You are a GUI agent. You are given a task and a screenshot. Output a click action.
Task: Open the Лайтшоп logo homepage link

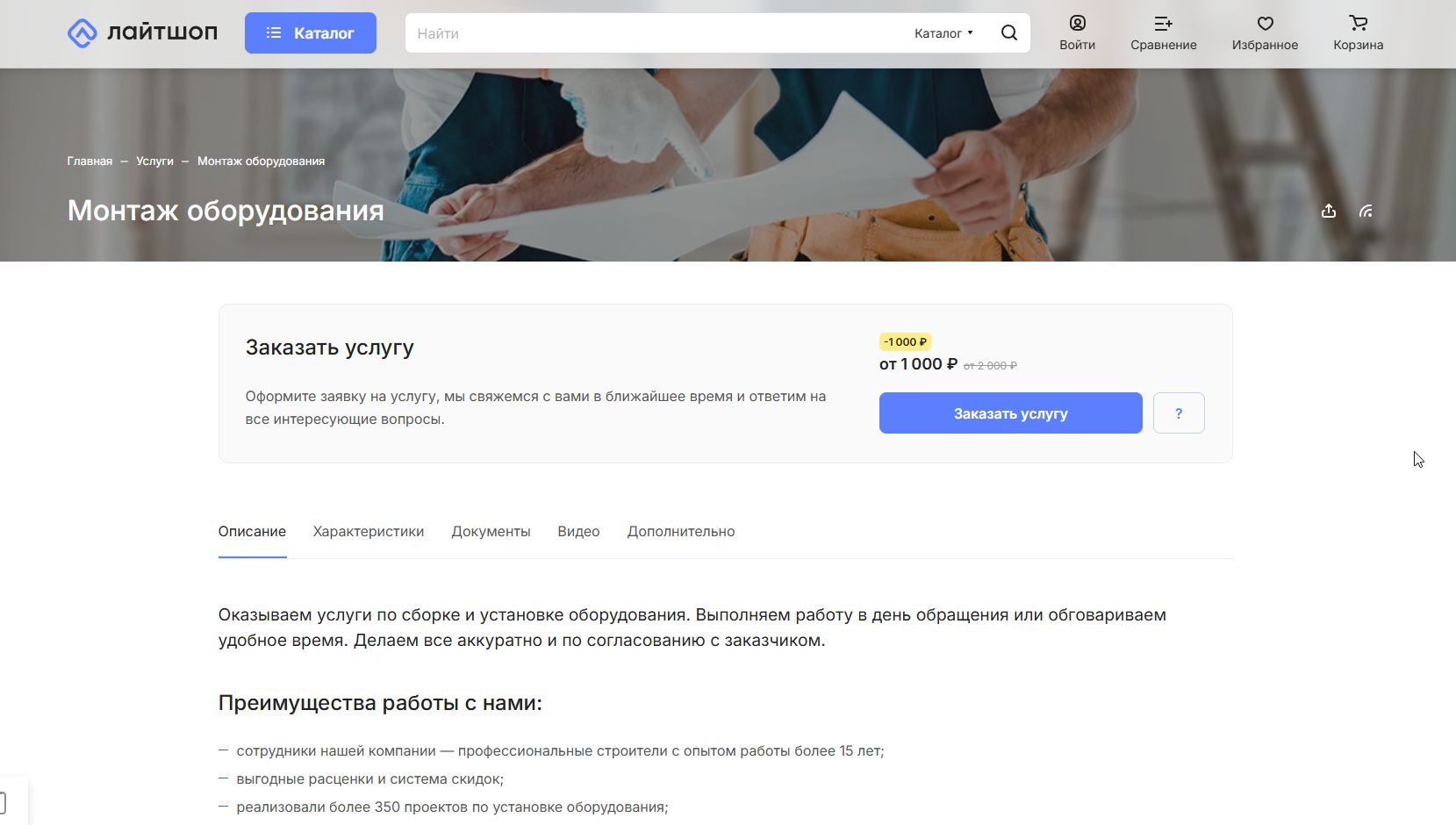click(142, 32)
